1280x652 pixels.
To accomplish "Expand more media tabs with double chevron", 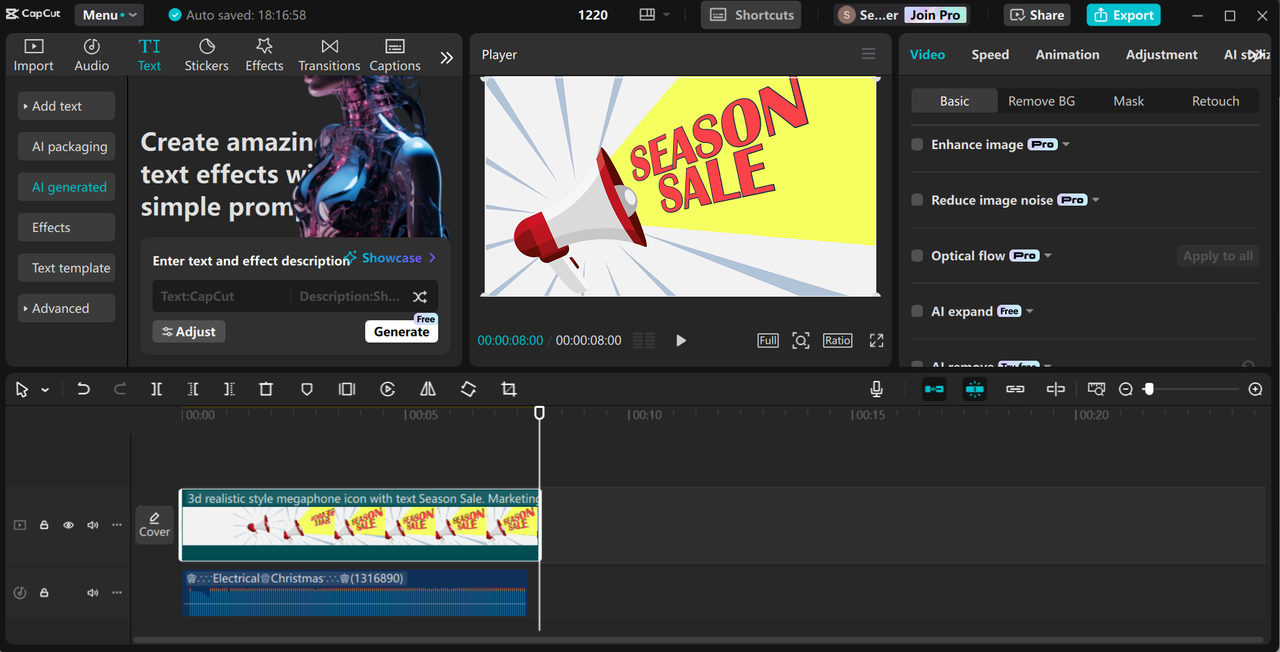I will [x=447, y=58].
